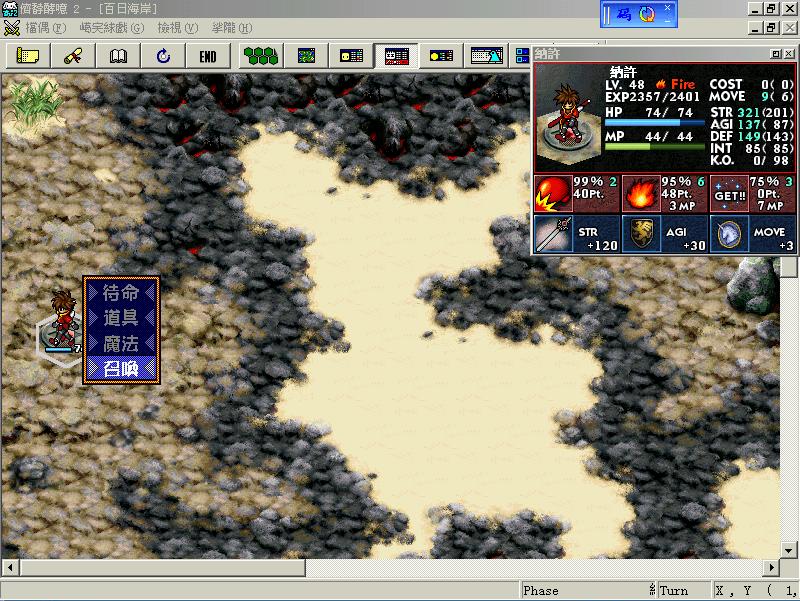Select 召喚 in the unit command menu
800x601 pixels.
tap(121, 368)
